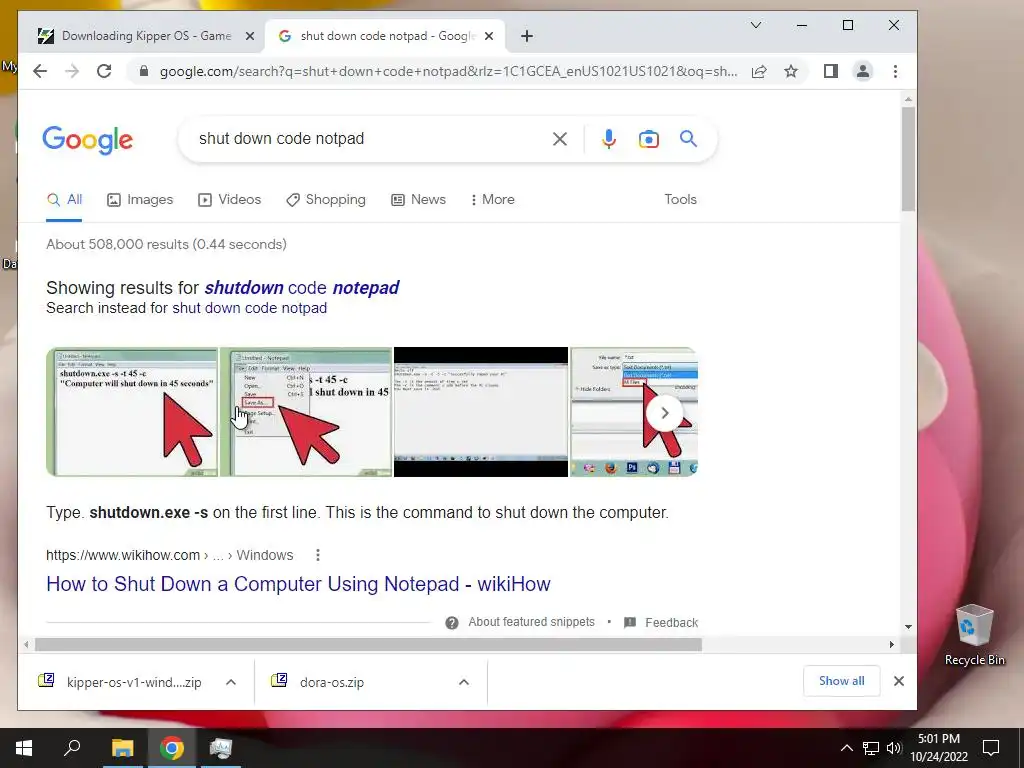Click horizontal scroll right arrow
This screenshot has height=768, width=1024.
[892, 645]
